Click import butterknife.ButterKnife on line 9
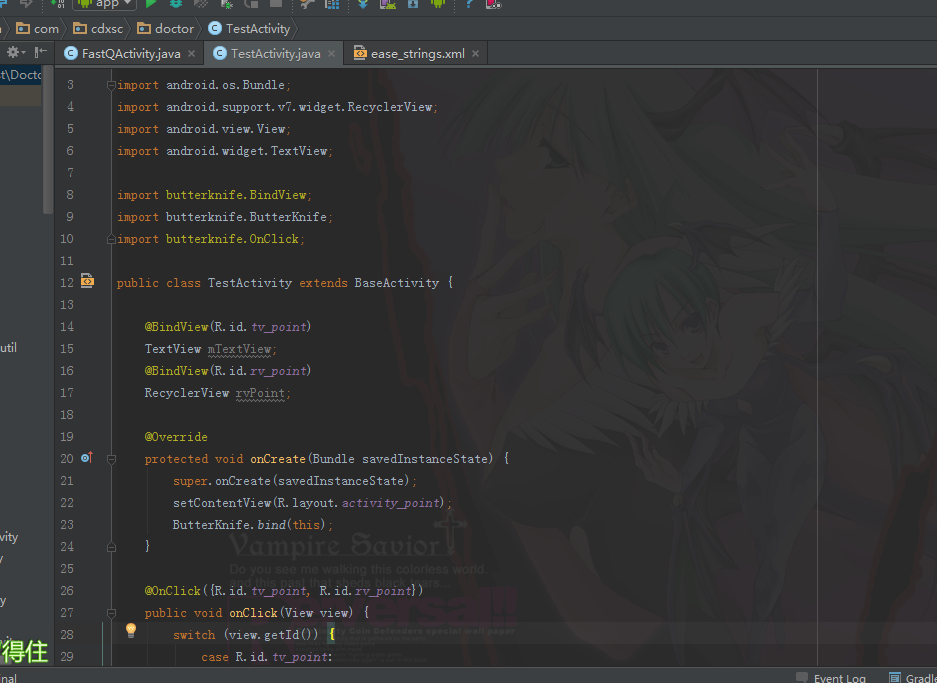Image resolution: width=937 pixels, height=683 pixels. point(225,217)
